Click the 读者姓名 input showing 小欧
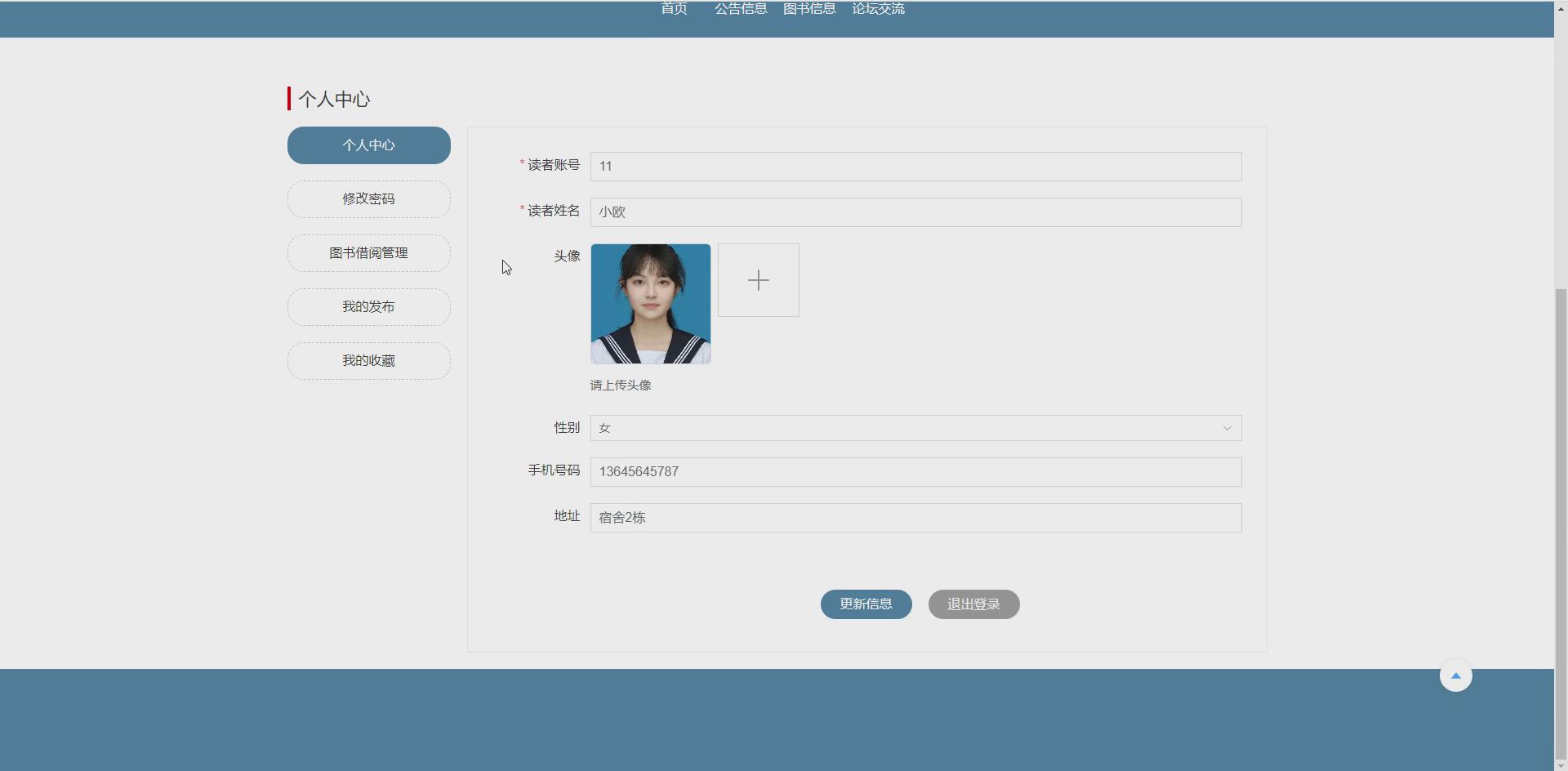 (x=915, y=212)
